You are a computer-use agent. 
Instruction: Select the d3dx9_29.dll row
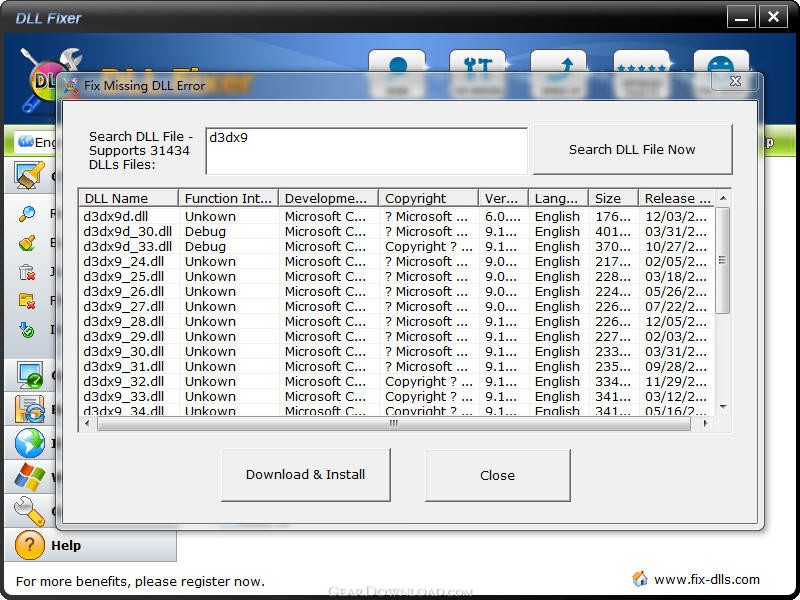click(396, 337)
